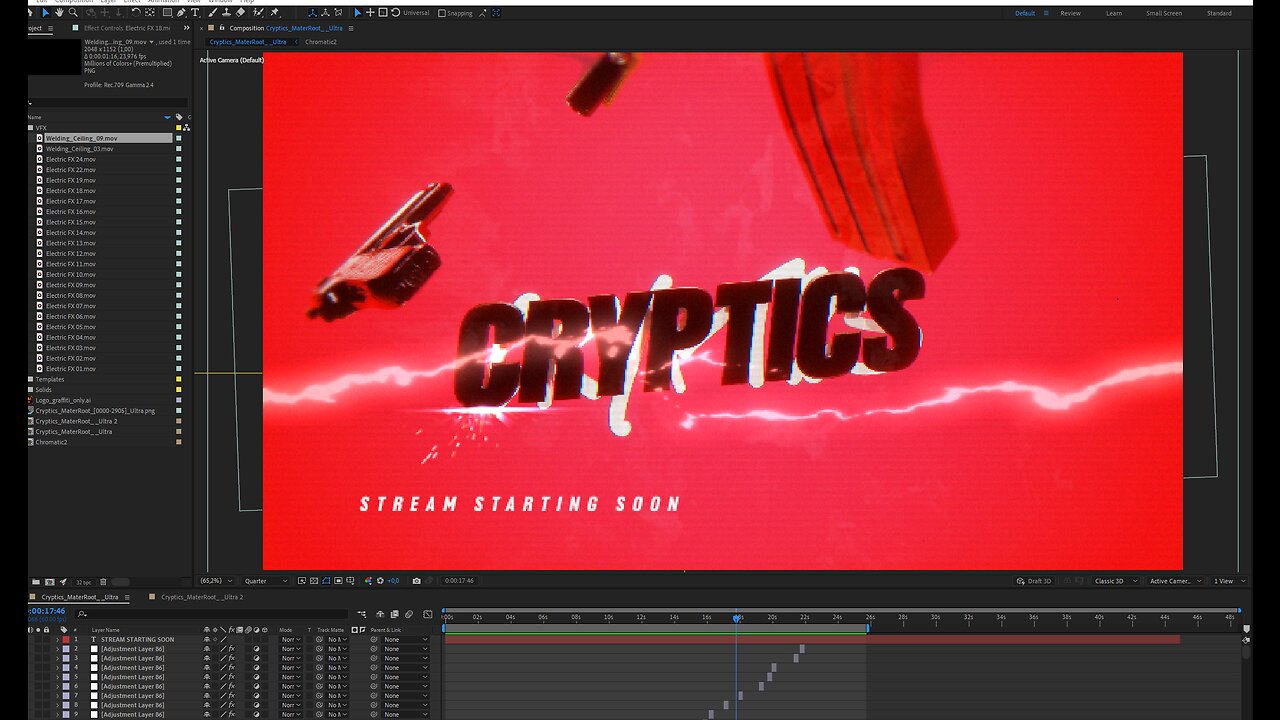
Task: Toggle Draft 3D mode
Action: click(x=1034, y=581)
